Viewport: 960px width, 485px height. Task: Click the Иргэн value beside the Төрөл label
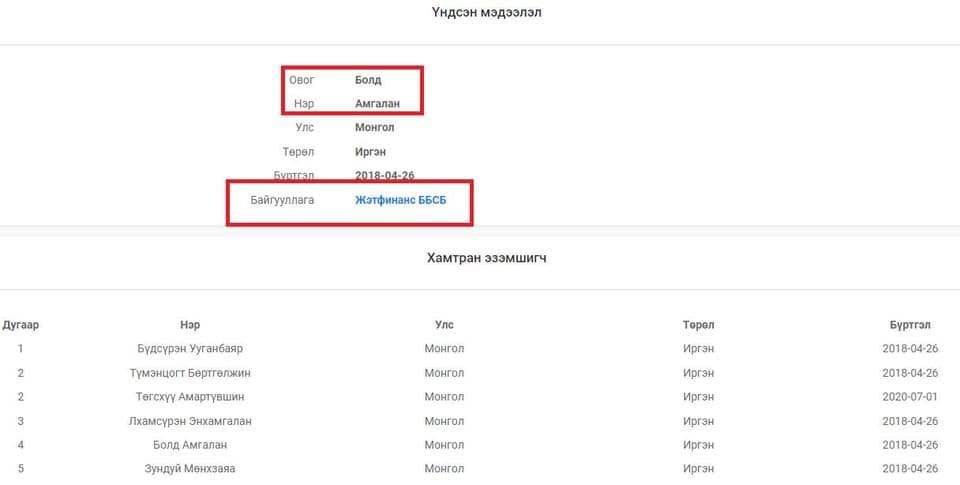click(373, 152)
